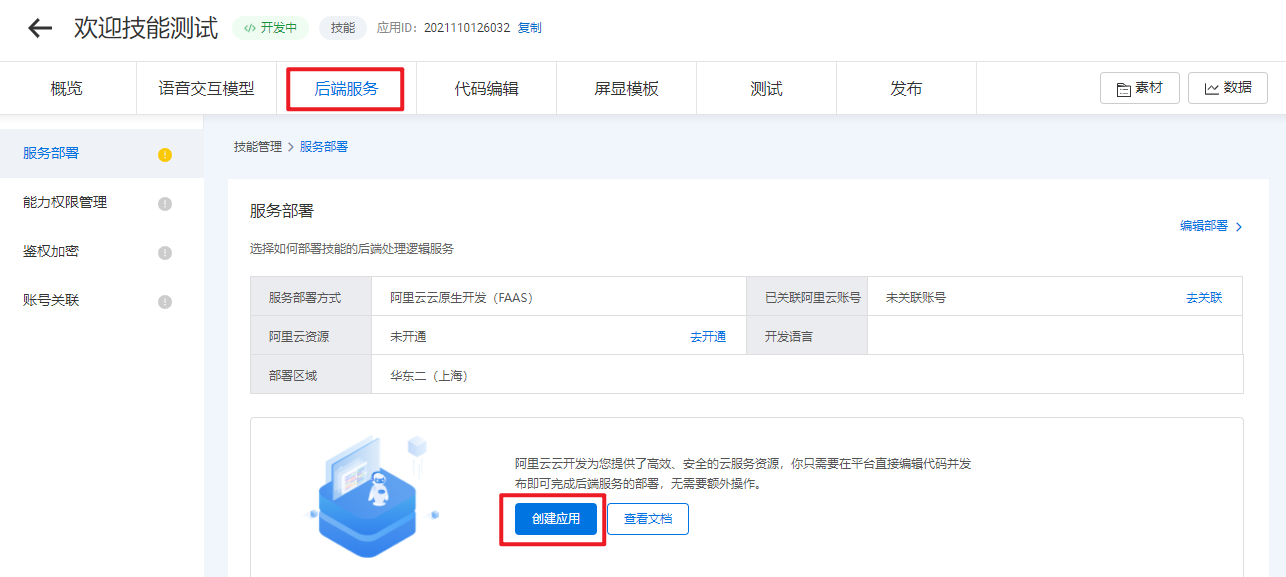The height and width of the screenshot is (577, 1286).
Task: Click the 未开通 resource status
Action: coord(408,337)
